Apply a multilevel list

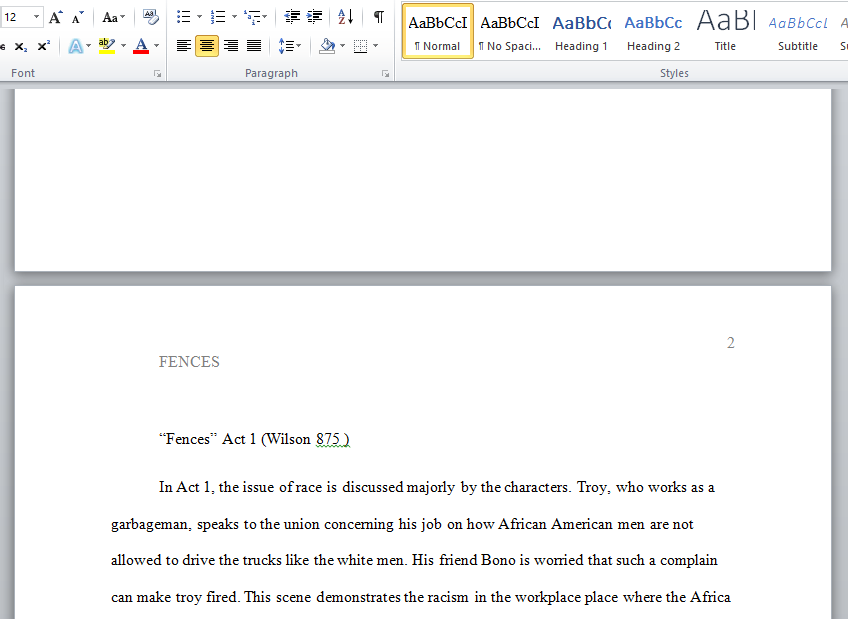pos(251,17)
